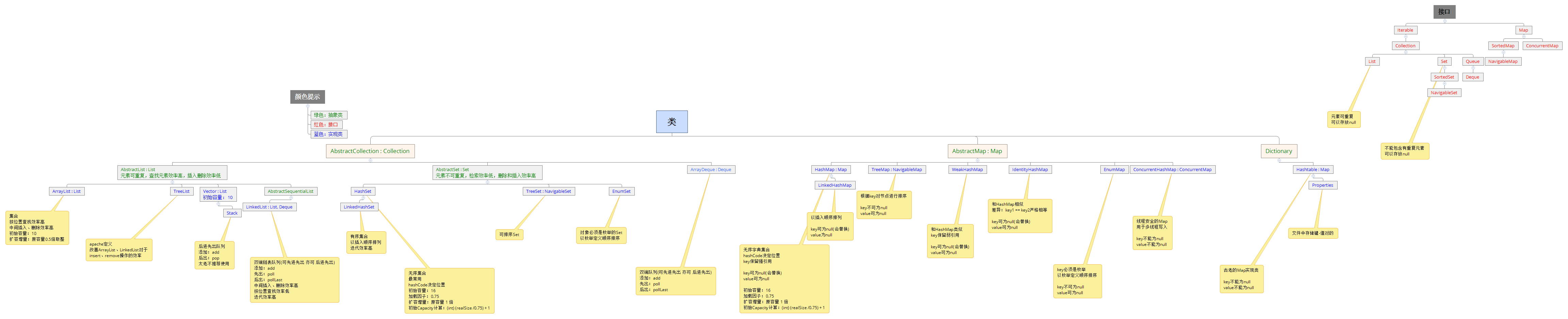Click the 可排序Set note
1568x319 pixels.
[x=510, y=234]
